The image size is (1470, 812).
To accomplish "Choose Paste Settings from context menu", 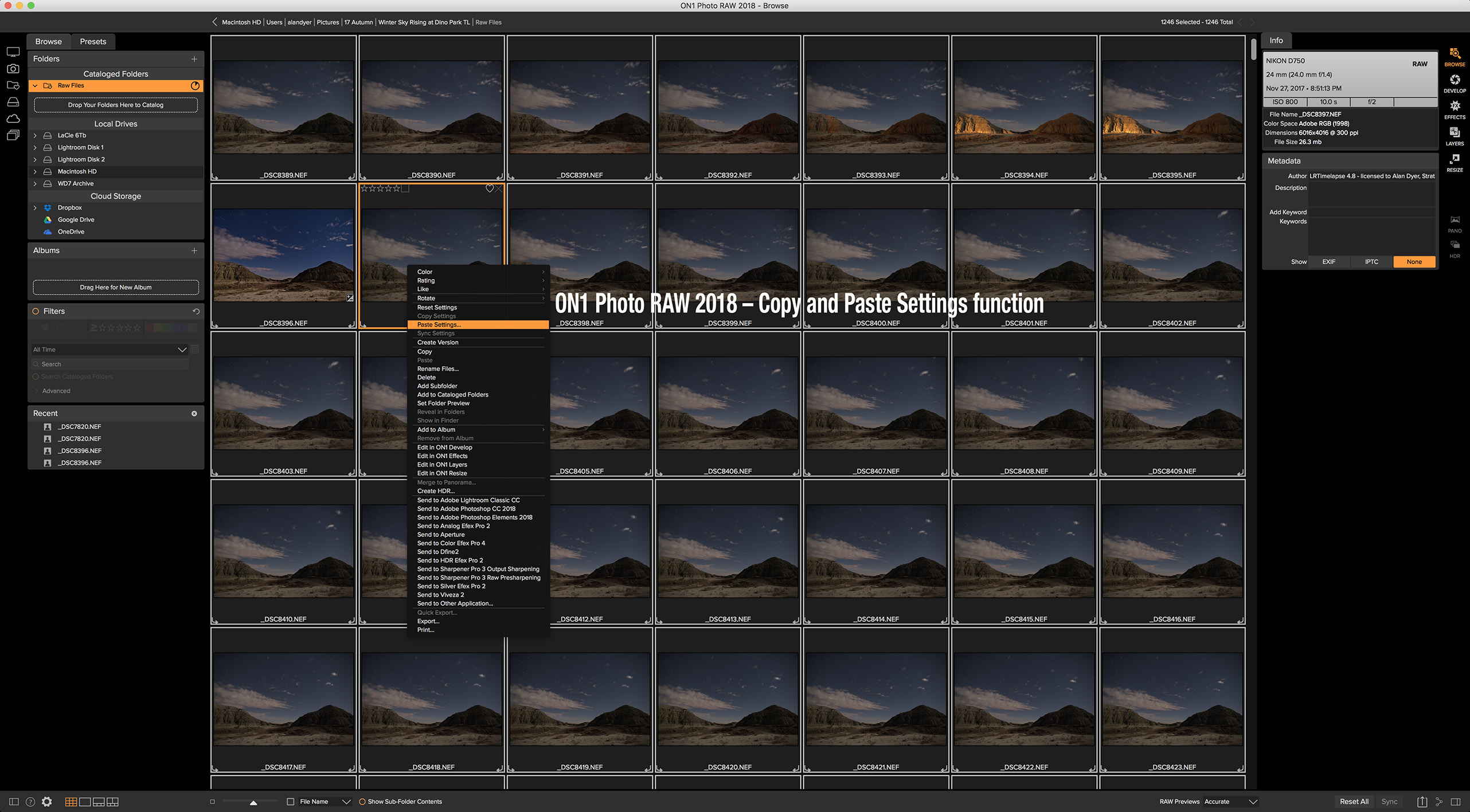I will pos(439,324).
